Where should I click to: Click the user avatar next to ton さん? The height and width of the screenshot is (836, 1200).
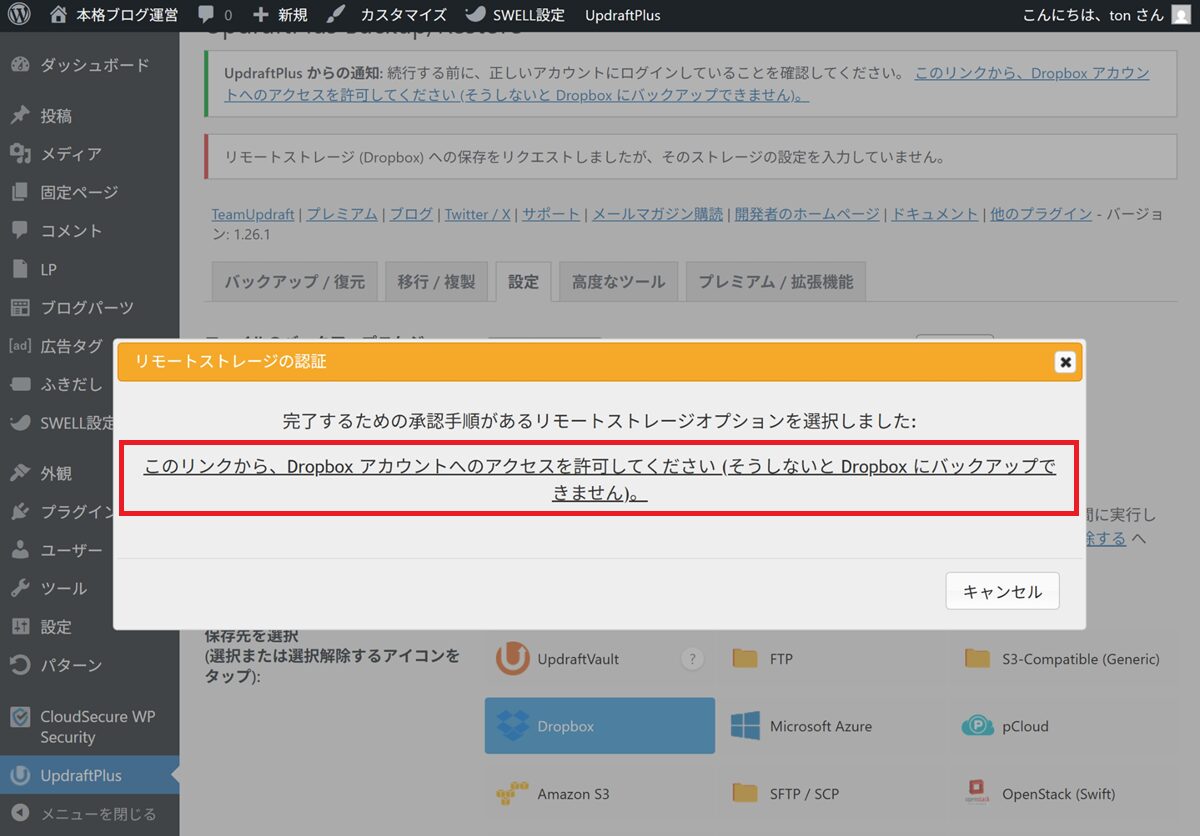pos(1181,15)
